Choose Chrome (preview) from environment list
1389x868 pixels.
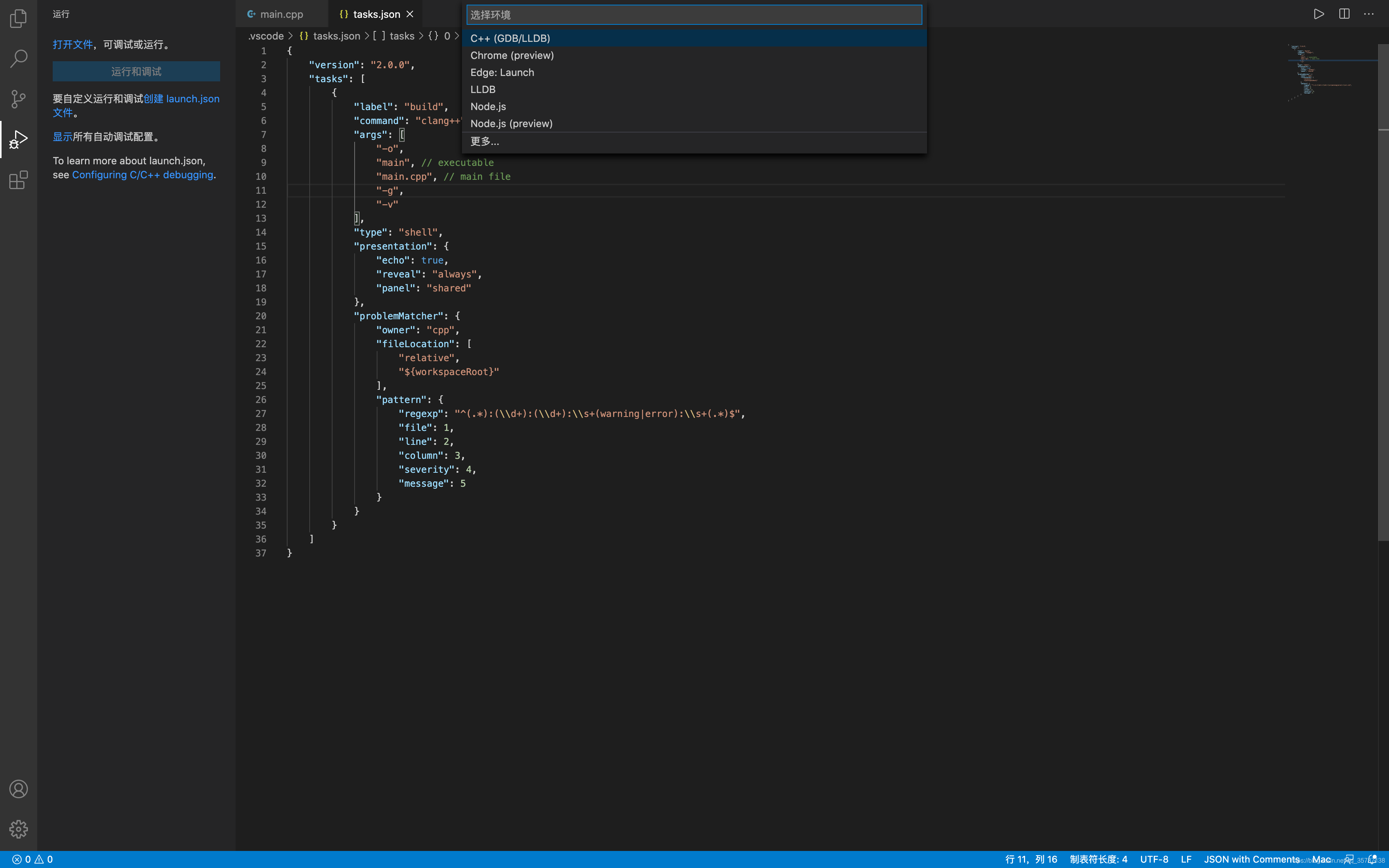512,56
